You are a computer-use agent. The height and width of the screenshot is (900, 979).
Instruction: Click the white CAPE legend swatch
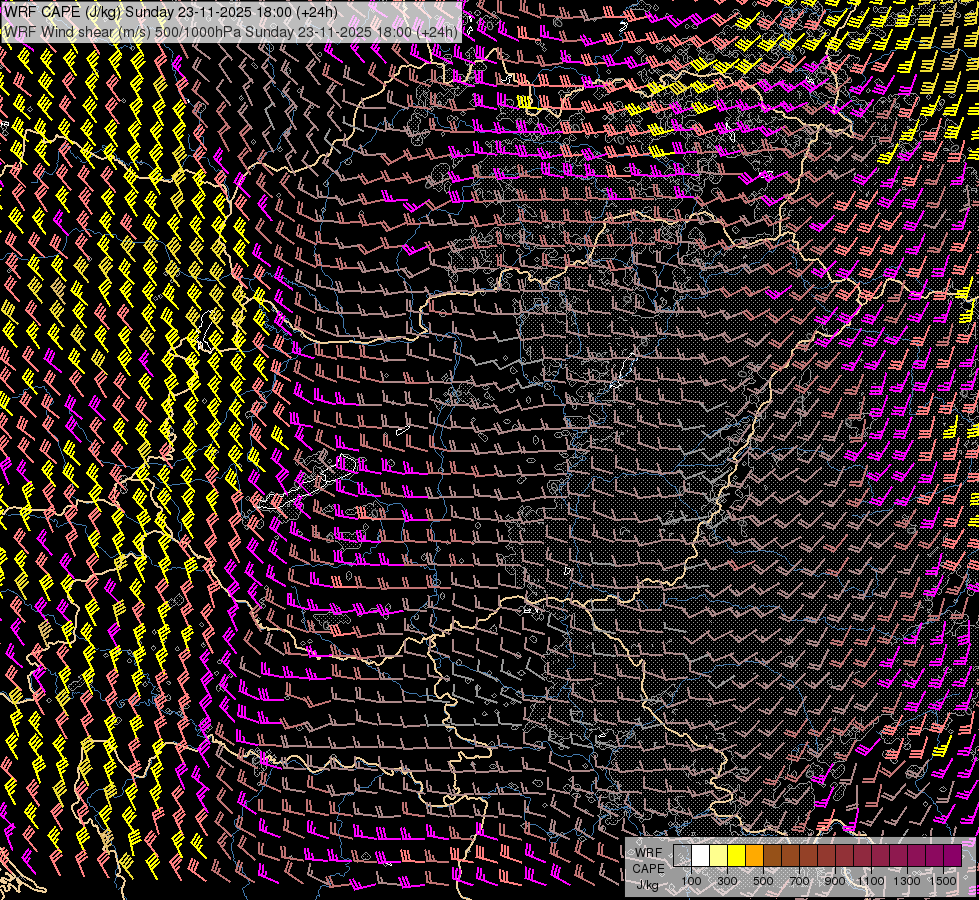pos(700,856)
